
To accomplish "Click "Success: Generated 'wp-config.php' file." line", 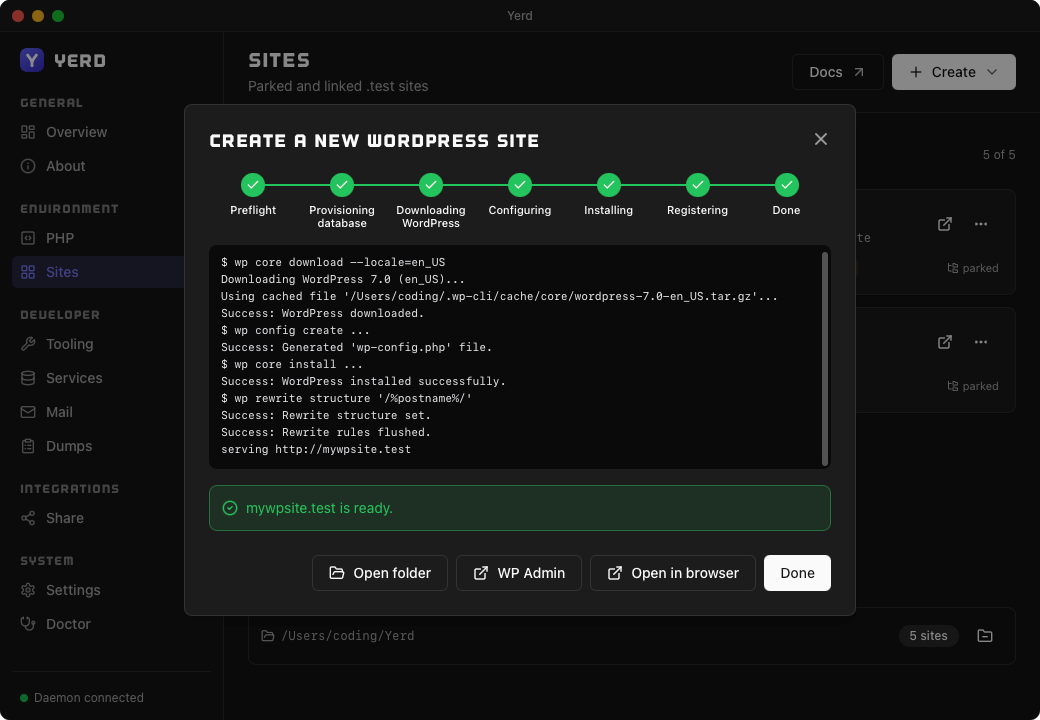I will 356,347.
